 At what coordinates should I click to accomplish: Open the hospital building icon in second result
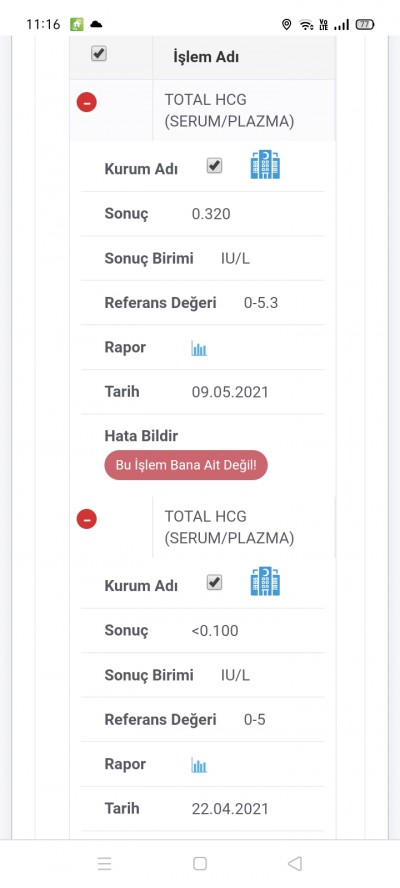click(265, 582)
